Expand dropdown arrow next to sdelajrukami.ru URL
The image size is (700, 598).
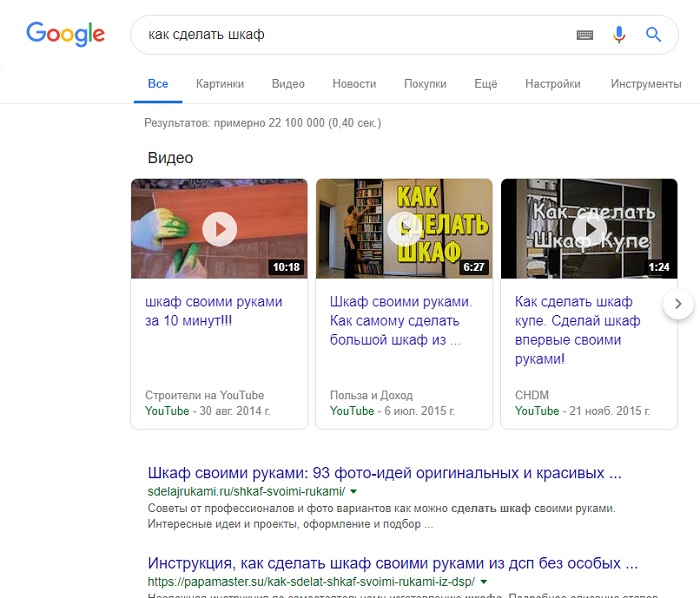[x=354, y=493]
